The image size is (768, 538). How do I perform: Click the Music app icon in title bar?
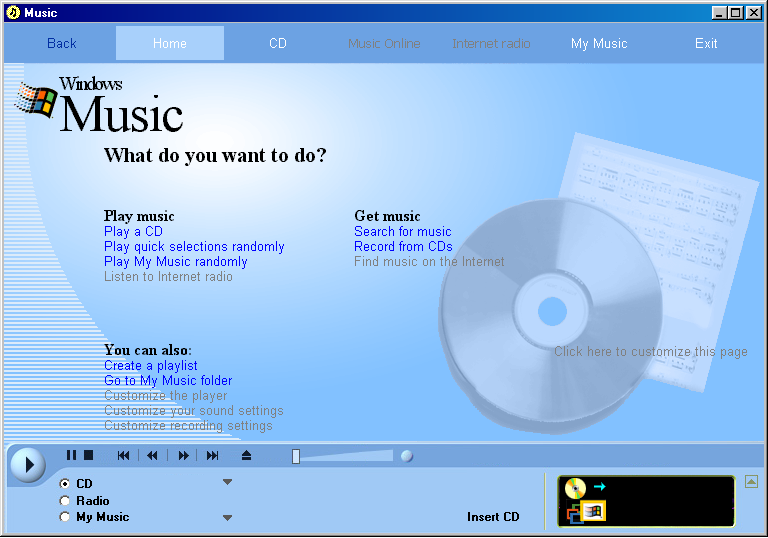coord(13,12)
